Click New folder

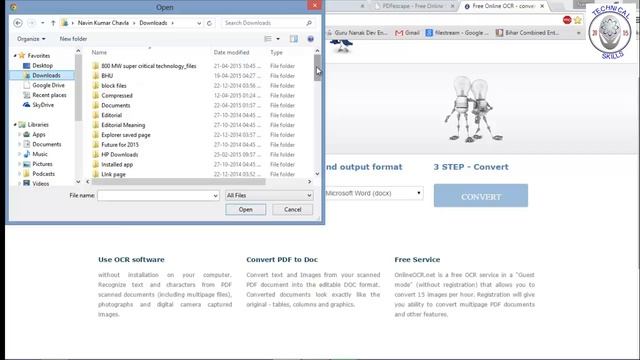click(73, 39)
